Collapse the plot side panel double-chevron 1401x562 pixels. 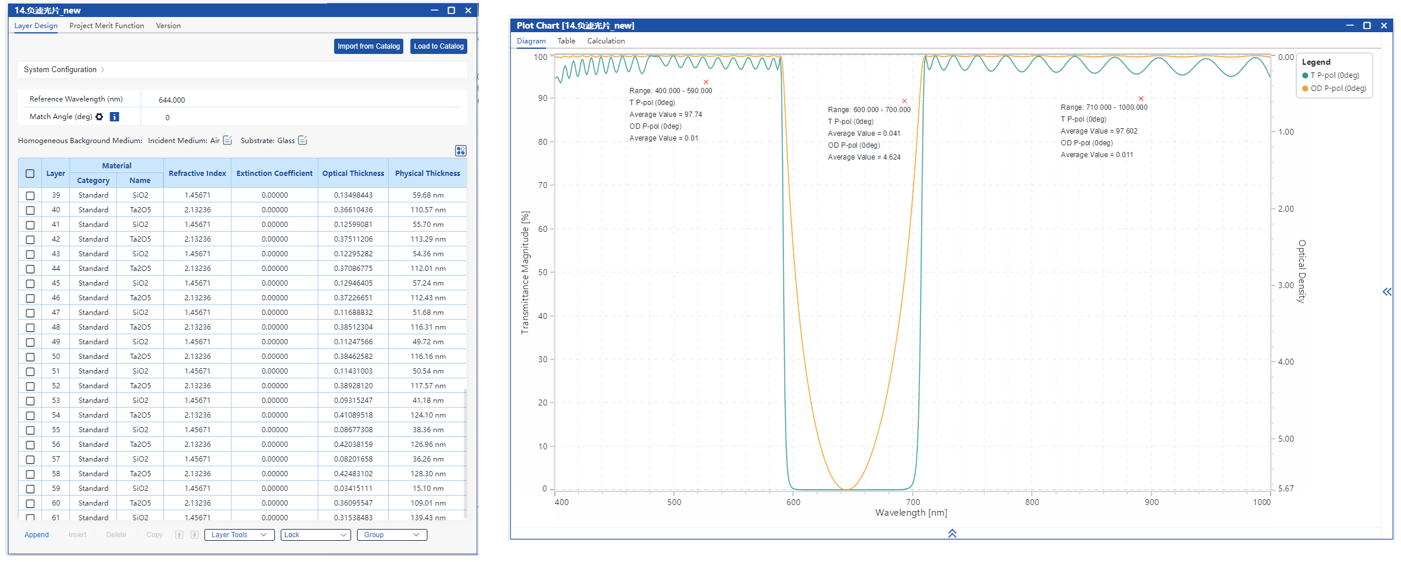(1387, 292)
